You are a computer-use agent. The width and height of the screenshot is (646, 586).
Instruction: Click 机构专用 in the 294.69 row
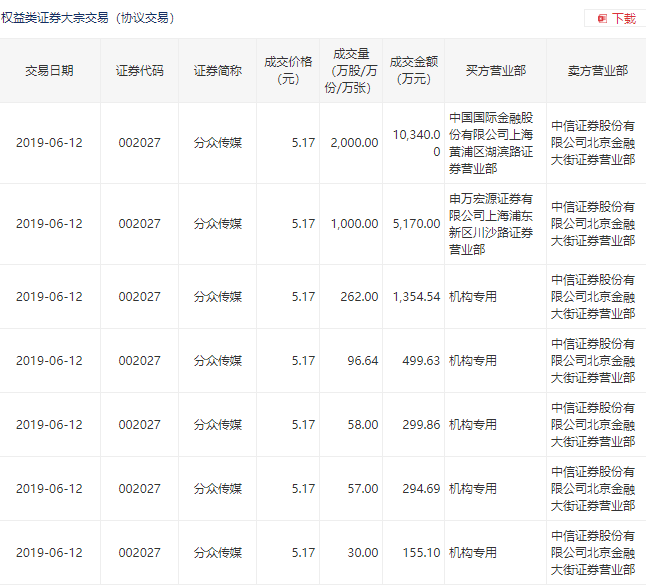pos(473,489)
